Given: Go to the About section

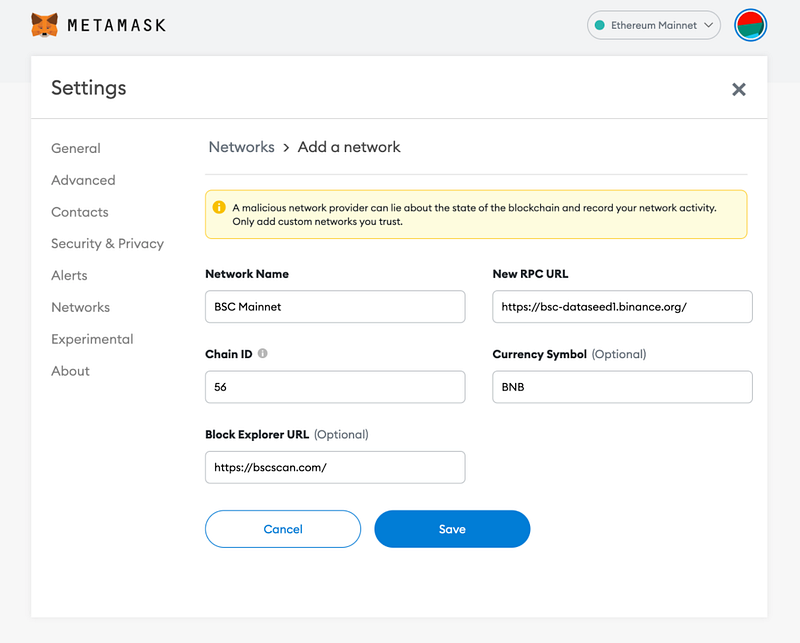Looking at the screenshot, I should click(x=70, y=371).
